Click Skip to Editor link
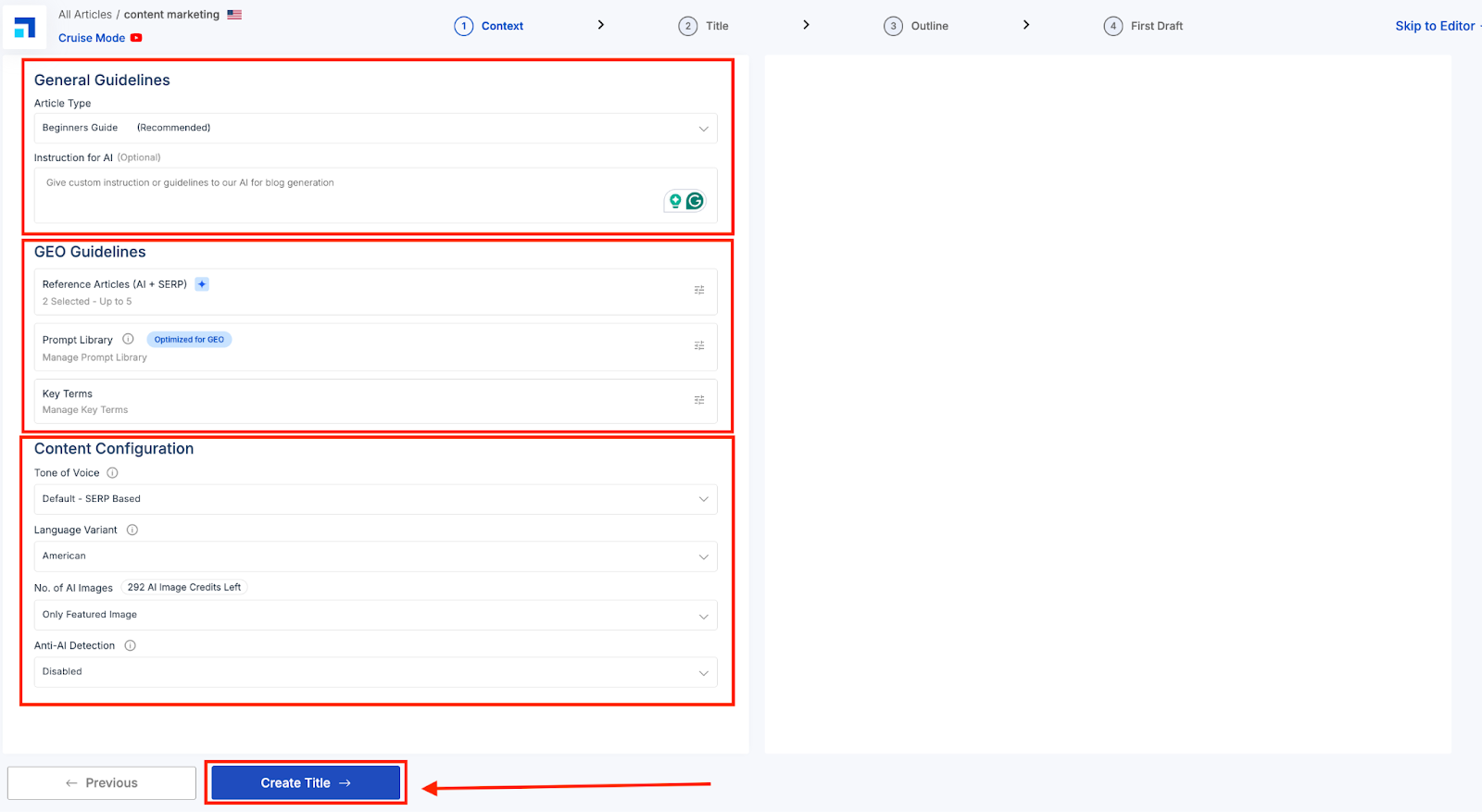 1435,26
